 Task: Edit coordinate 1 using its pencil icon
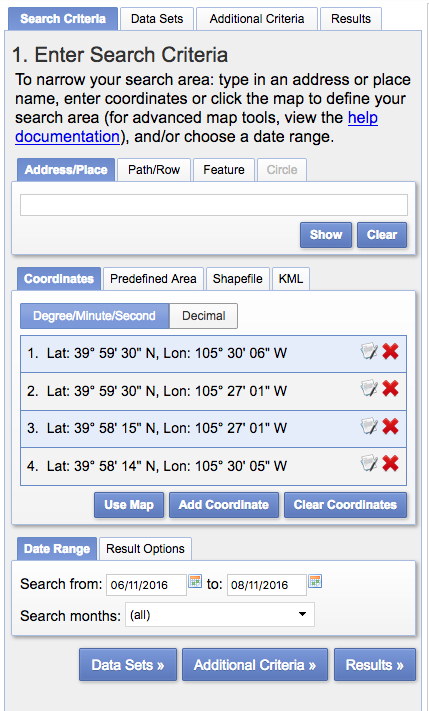(369, 351)
